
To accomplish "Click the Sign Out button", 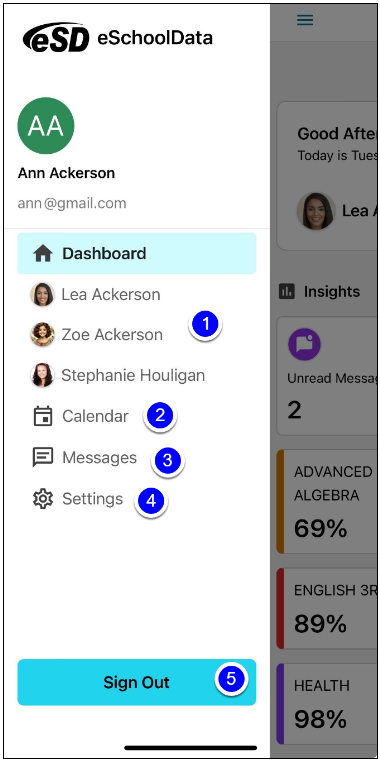I will point(137,682).
